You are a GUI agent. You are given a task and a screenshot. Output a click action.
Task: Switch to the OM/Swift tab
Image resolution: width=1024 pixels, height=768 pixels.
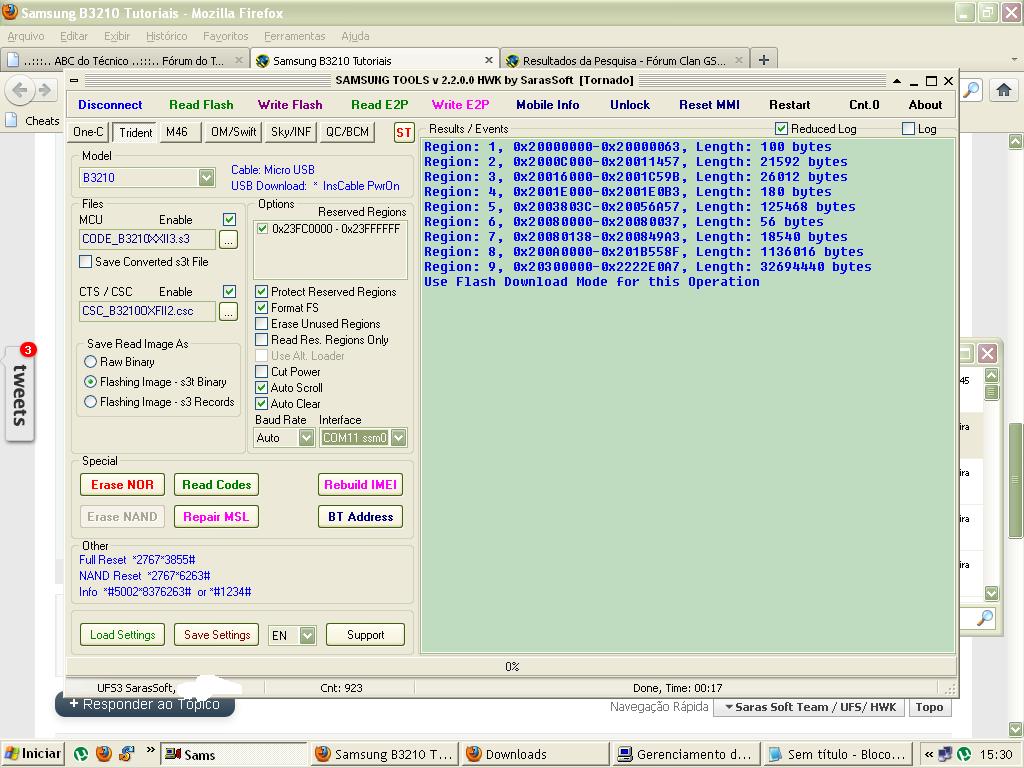233,132
